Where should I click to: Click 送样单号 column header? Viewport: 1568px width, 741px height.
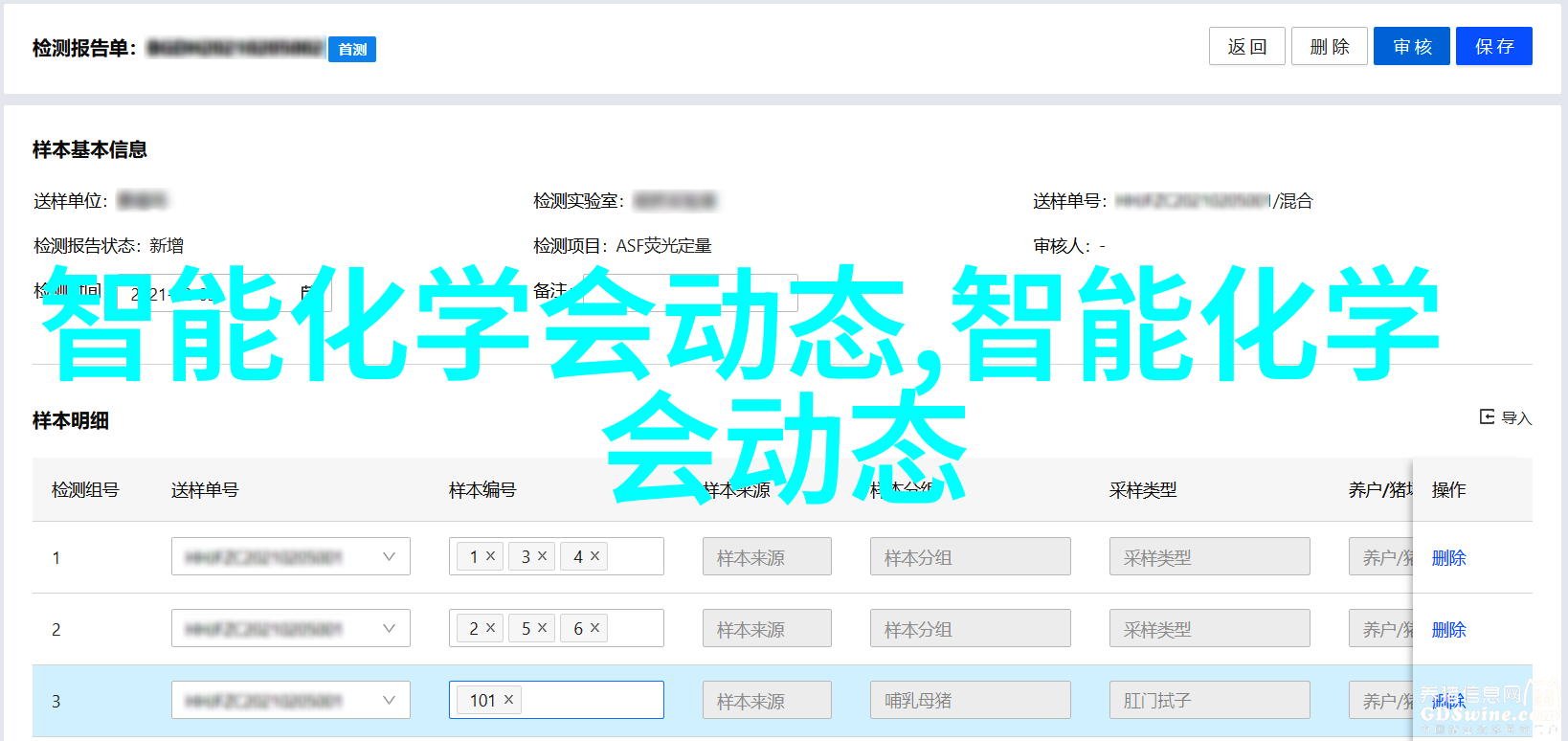point(205,489)
